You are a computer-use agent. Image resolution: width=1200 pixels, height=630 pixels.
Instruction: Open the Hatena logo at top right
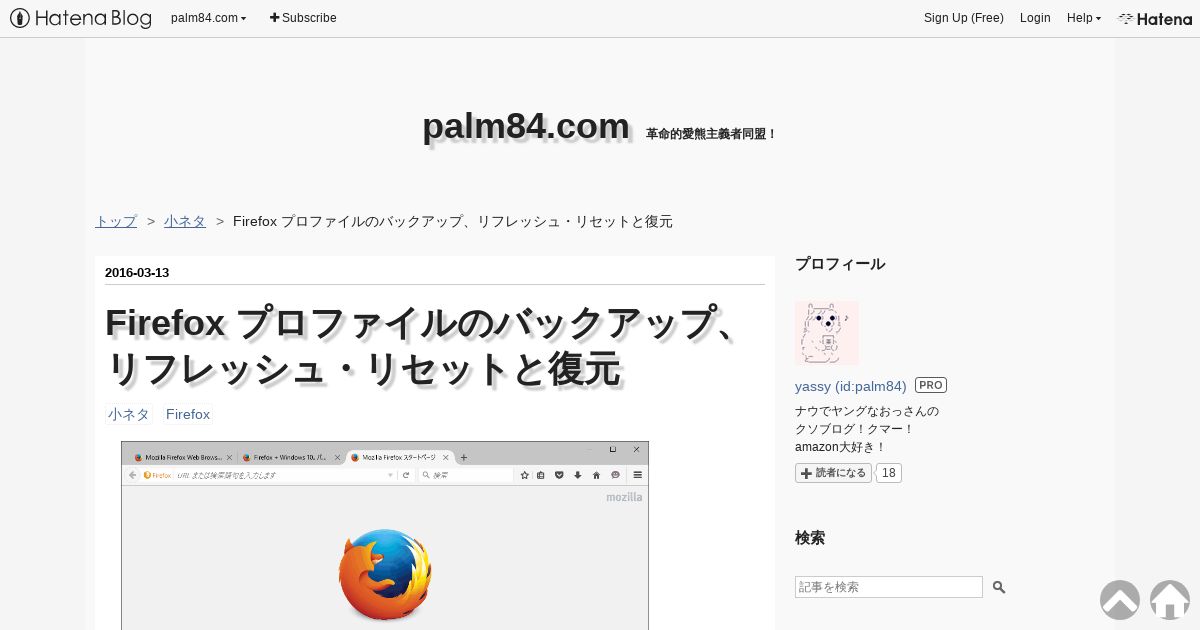coord(1155,18)
